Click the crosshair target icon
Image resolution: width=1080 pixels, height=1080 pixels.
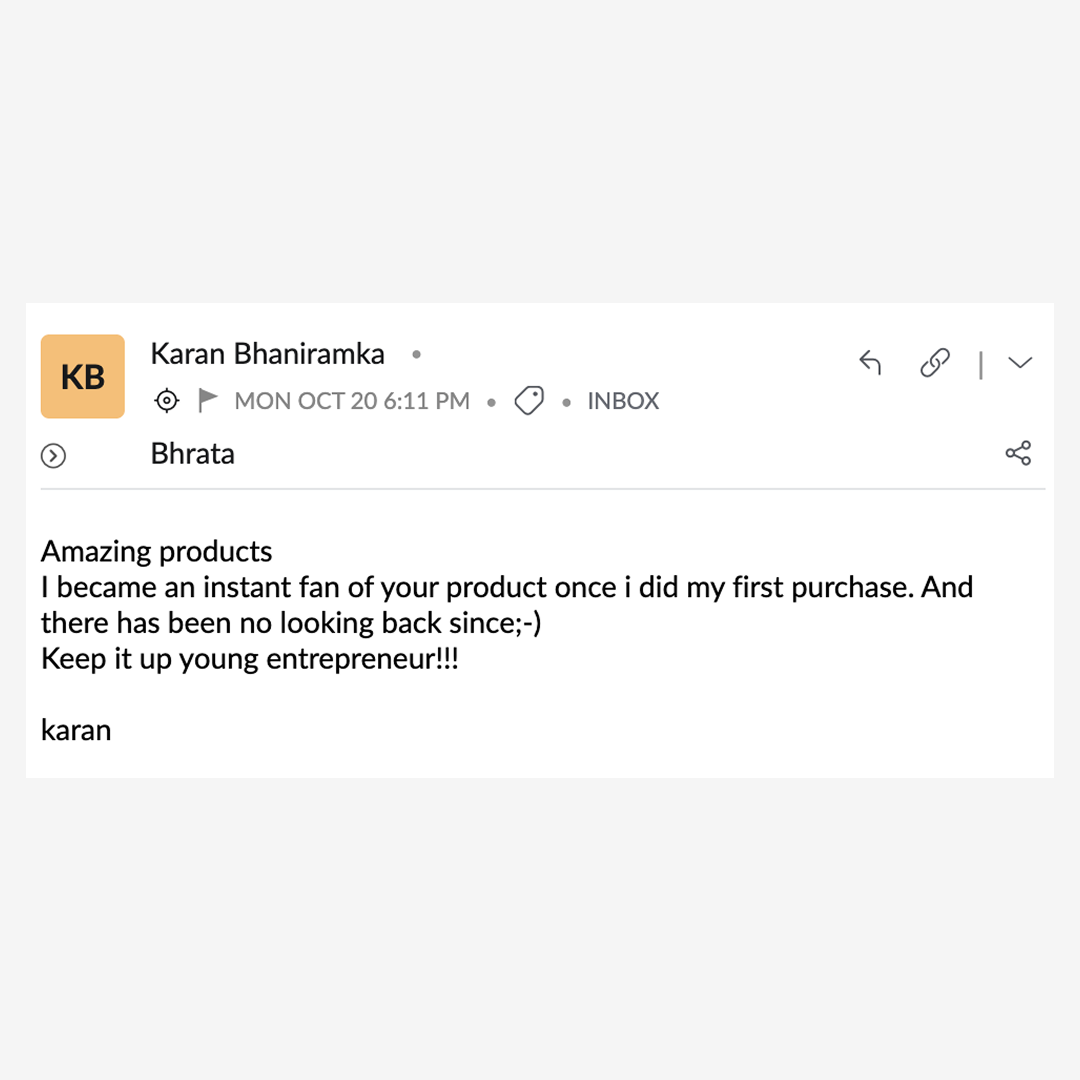tap(167, 401)
